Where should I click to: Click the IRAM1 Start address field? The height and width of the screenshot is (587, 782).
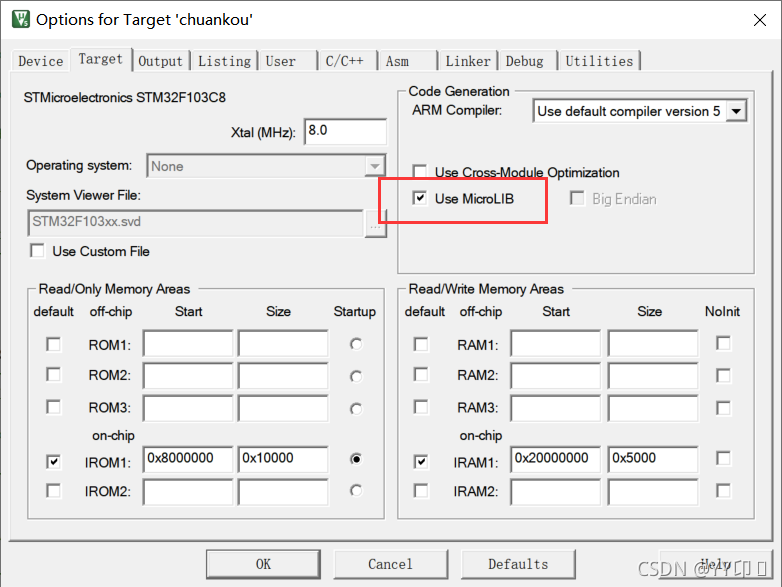pyautogui.click(x=556, y=459)
